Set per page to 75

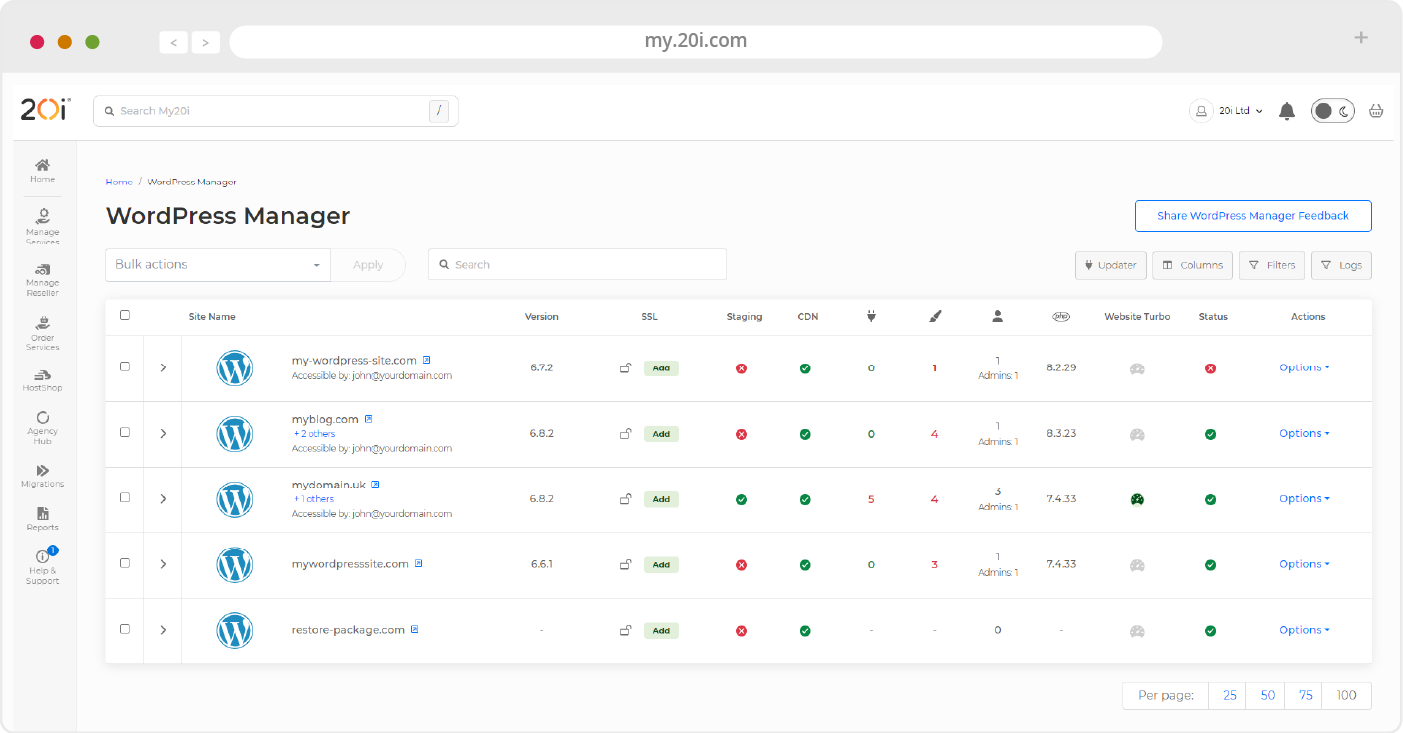click(x=1305, y=696)
